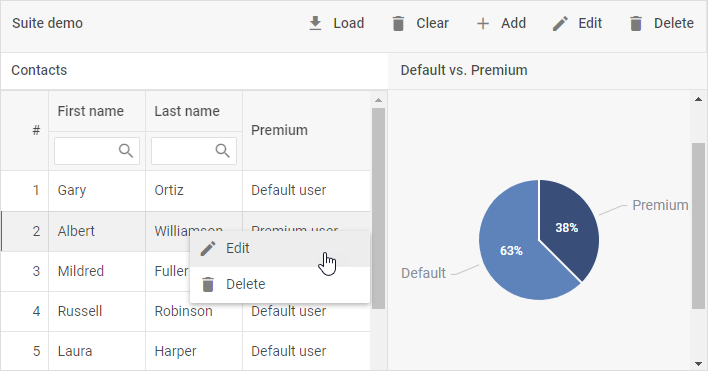708x371 pixels.
Task: Select the Laura cell
Action: 97,351
